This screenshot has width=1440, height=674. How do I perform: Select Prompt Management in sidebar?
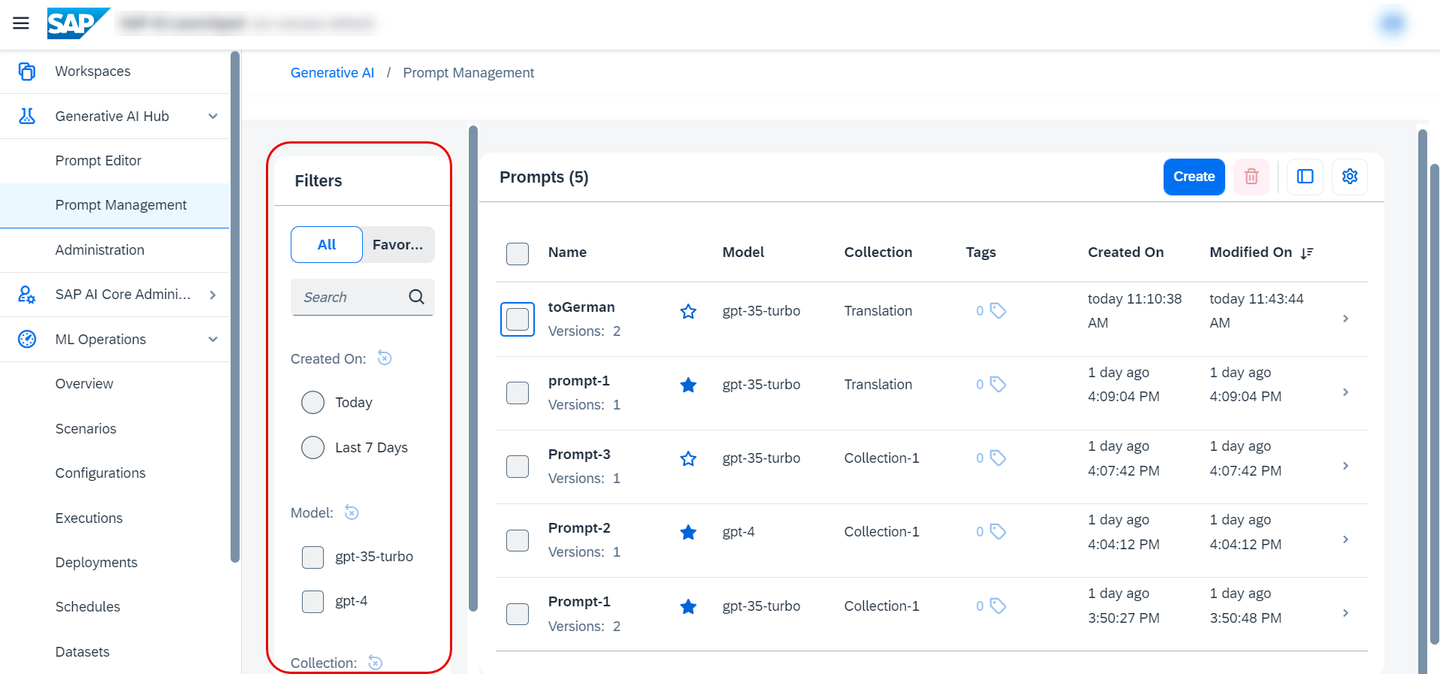point(115,205)
